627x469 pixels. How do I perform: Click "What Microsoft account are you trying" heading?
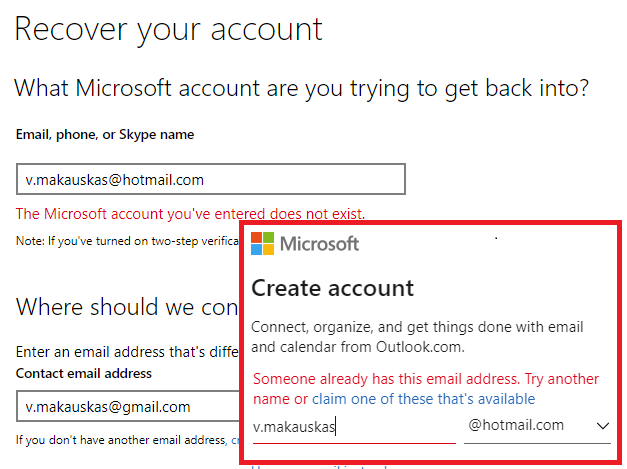(301, 88)
